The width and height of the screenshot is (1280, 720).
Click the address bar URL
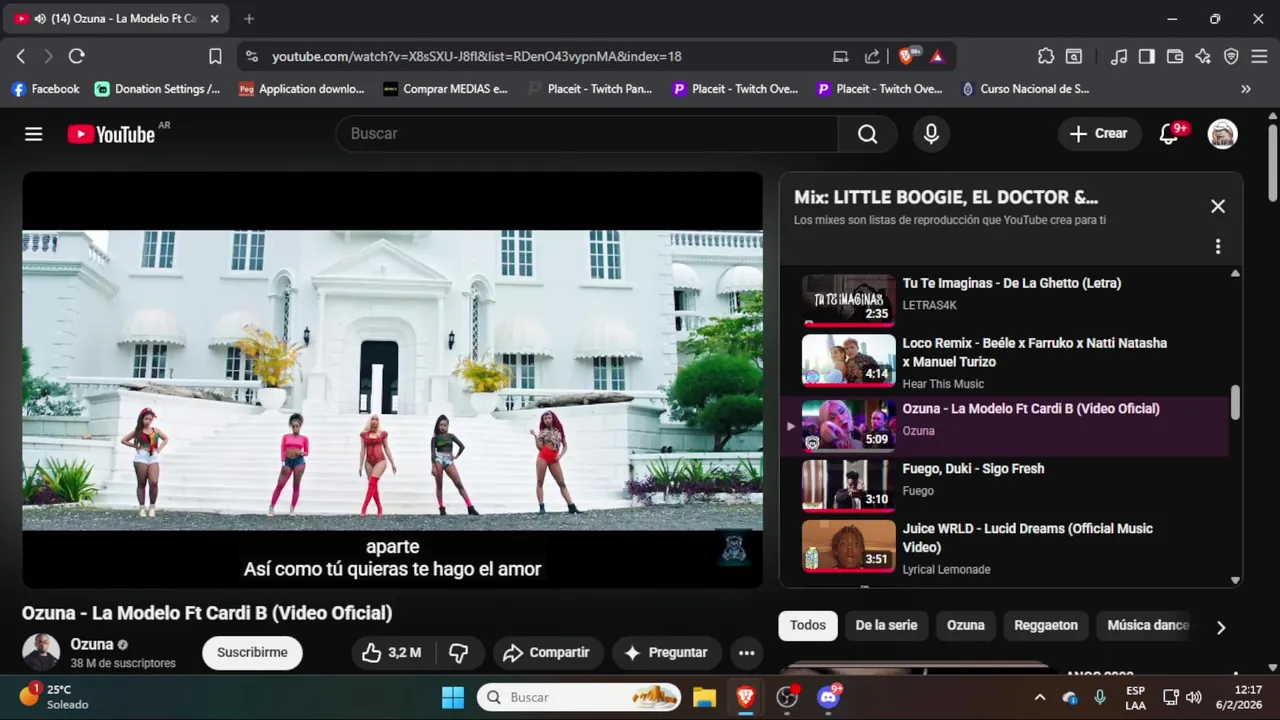coord(476,57)
